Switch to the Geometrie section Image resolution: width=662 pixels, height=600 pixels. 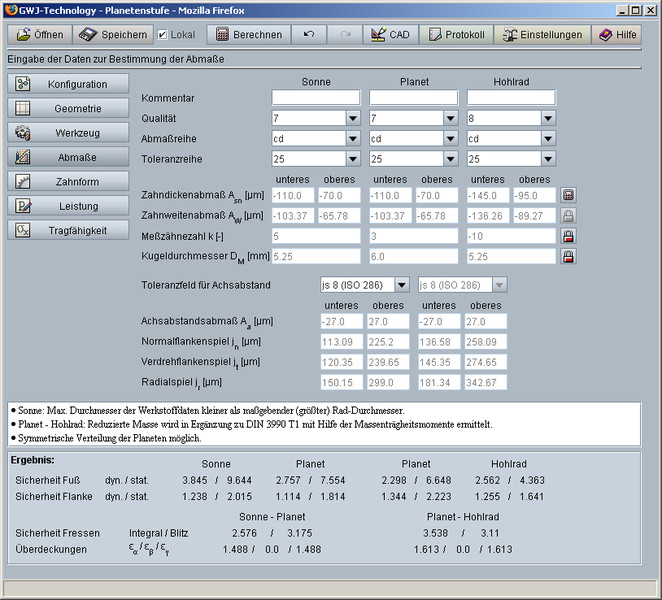coord(69,108)
